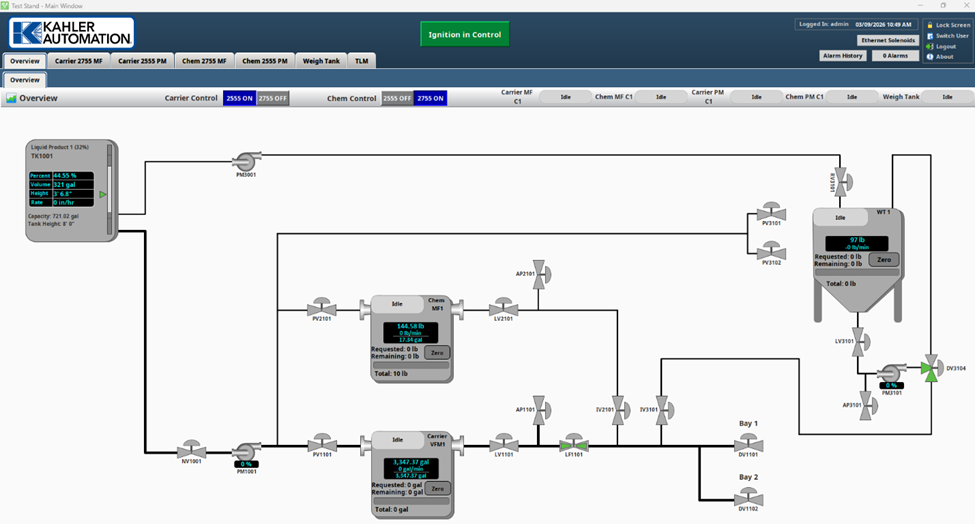Switch Carrier Control to 2755 OFF

[x=273, y=98]
